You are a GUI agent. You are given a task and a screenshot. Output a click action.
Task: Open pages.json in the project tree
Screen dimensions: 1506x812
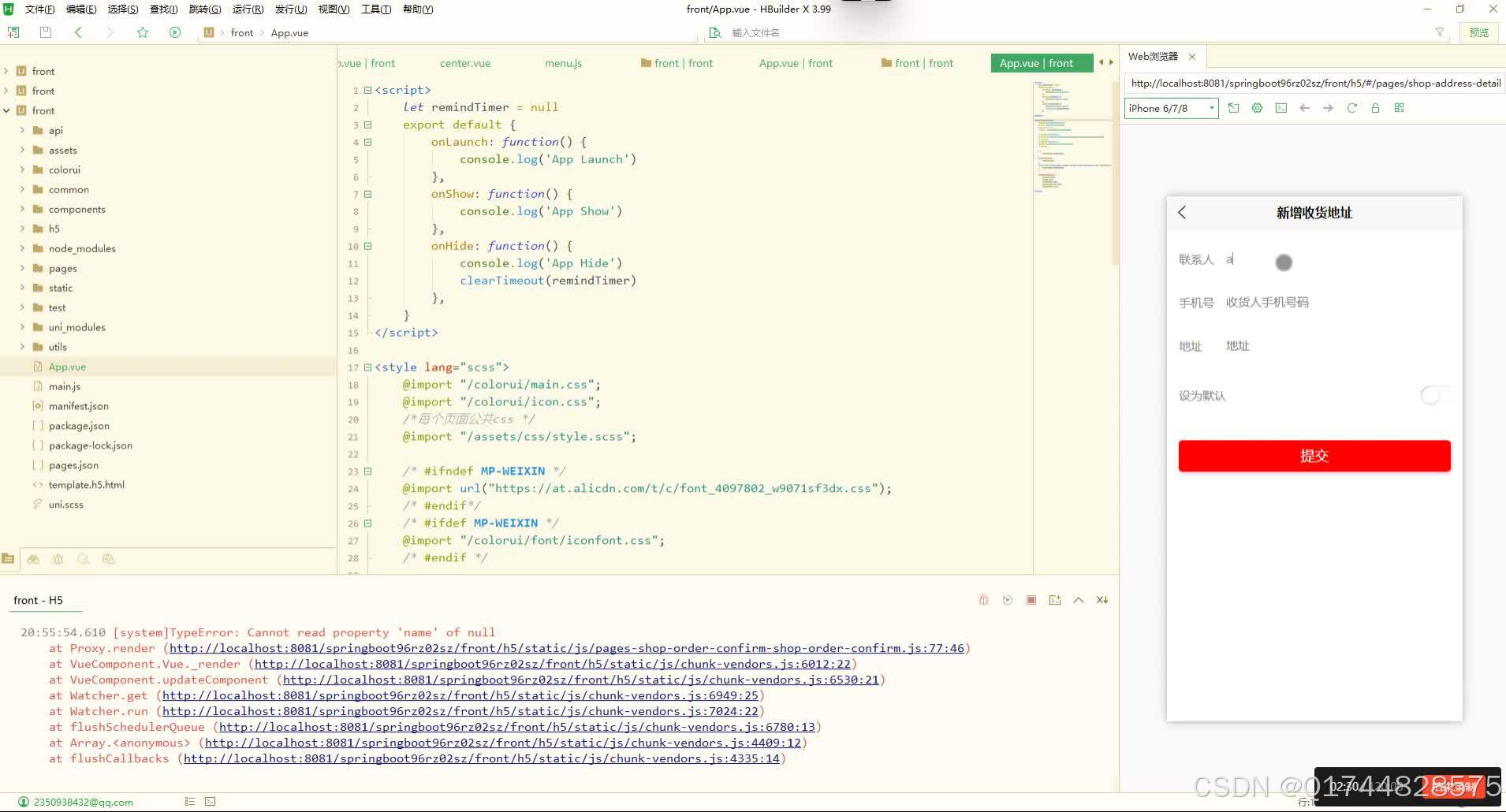click(73, 465)
